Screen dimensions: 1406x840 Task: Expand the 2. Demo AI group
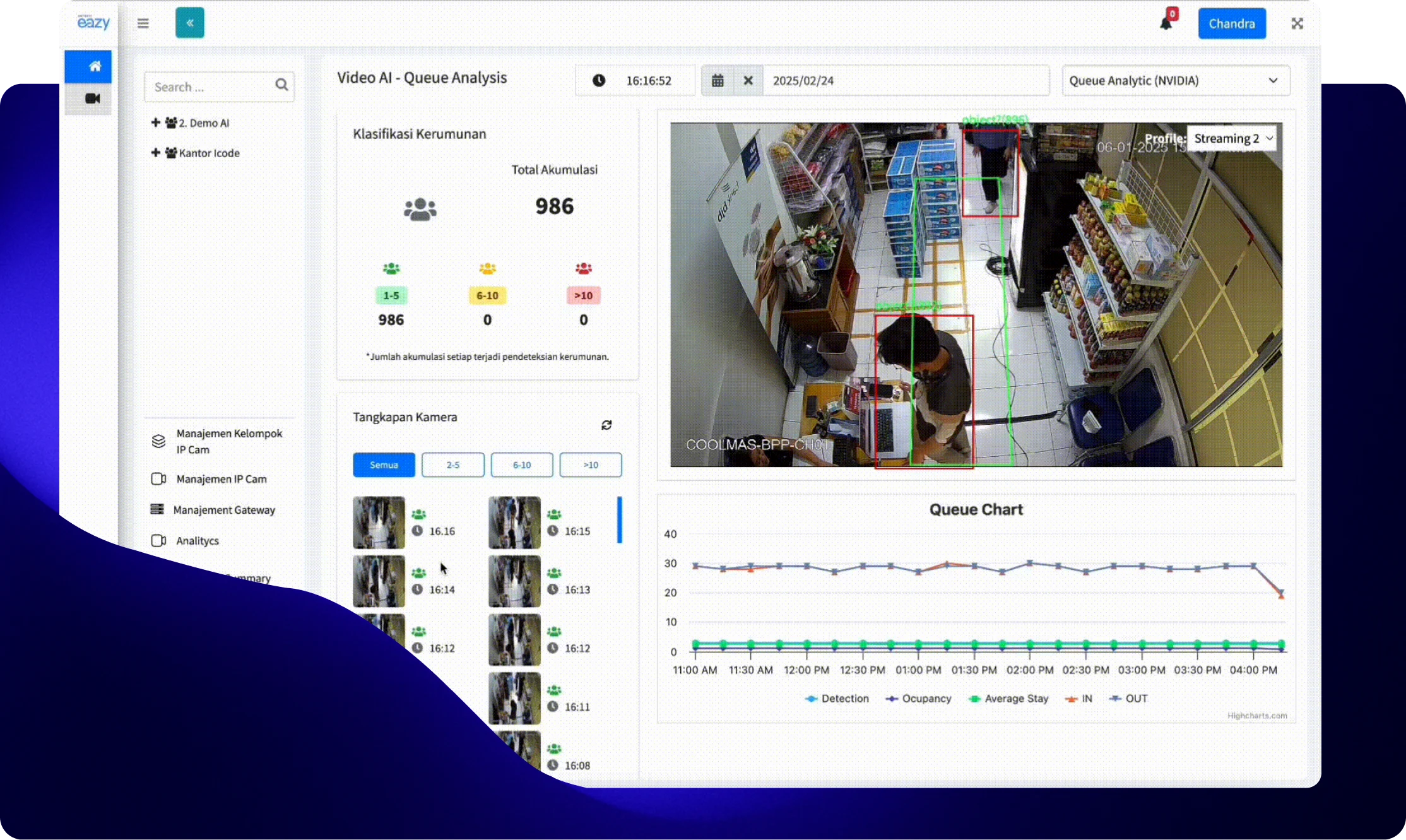[156, 122]
